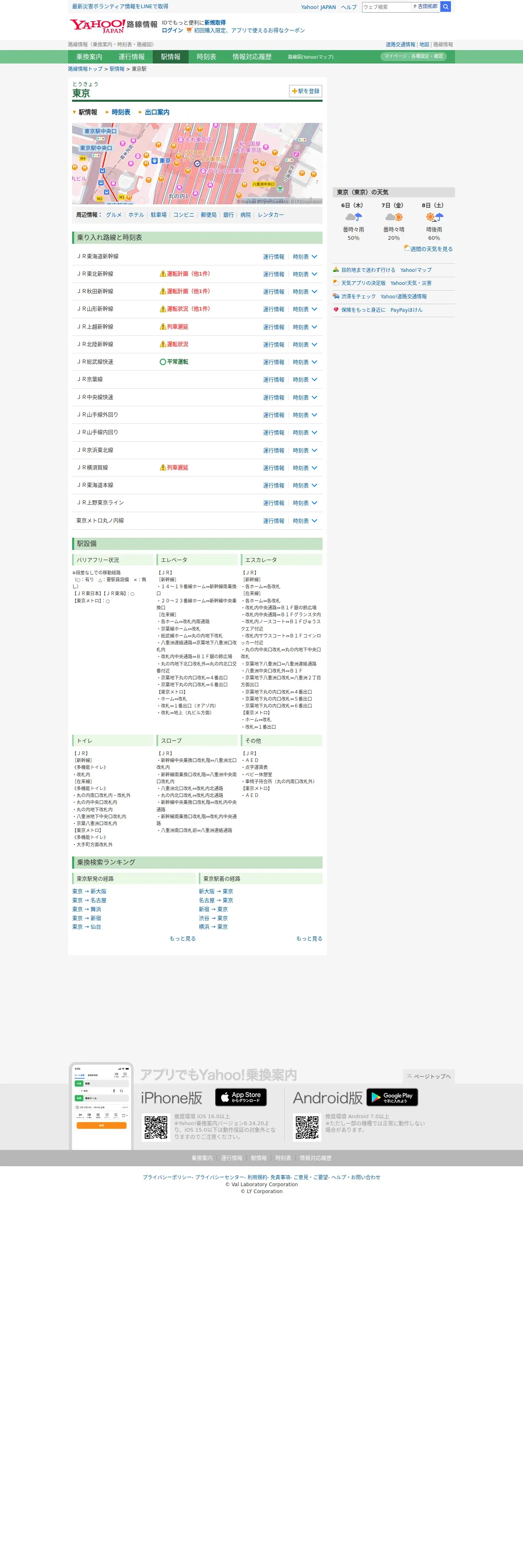
Task: Switch to the 出口案内 sub-tab
Action: 157,113
